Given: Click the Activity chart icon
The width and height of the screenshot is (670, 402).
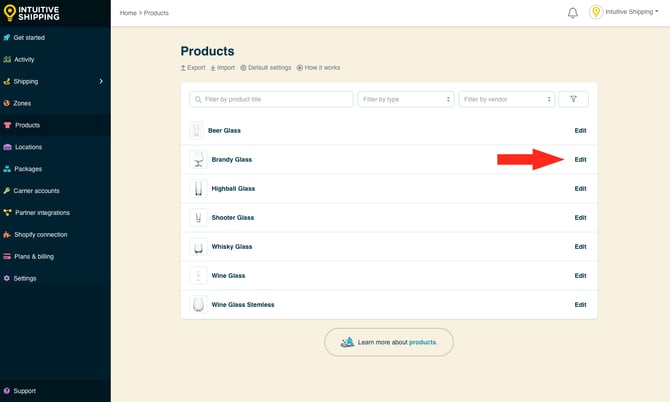Looking at the screenshot, I should coord(7,59).
